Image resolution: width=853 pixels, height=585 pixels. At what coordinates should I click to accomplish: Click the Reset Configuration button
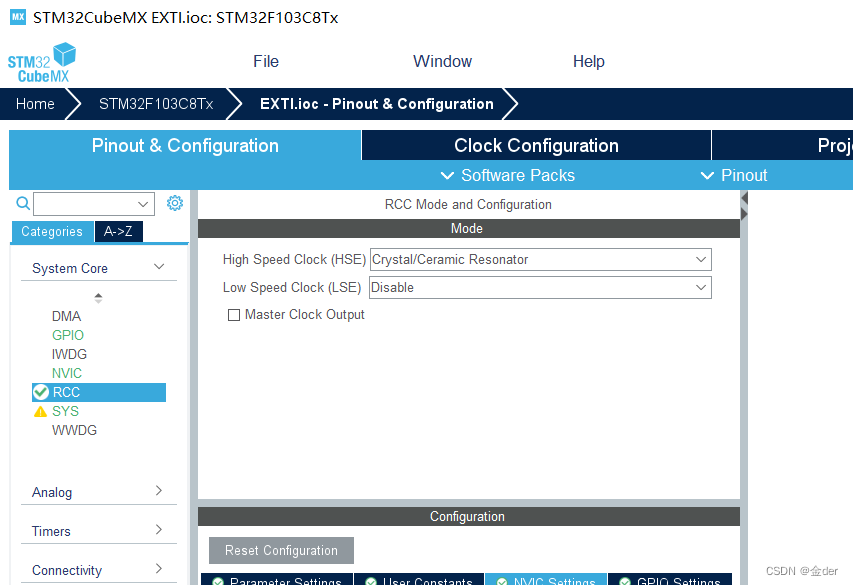pyautogui.click(x=281, y=551)
